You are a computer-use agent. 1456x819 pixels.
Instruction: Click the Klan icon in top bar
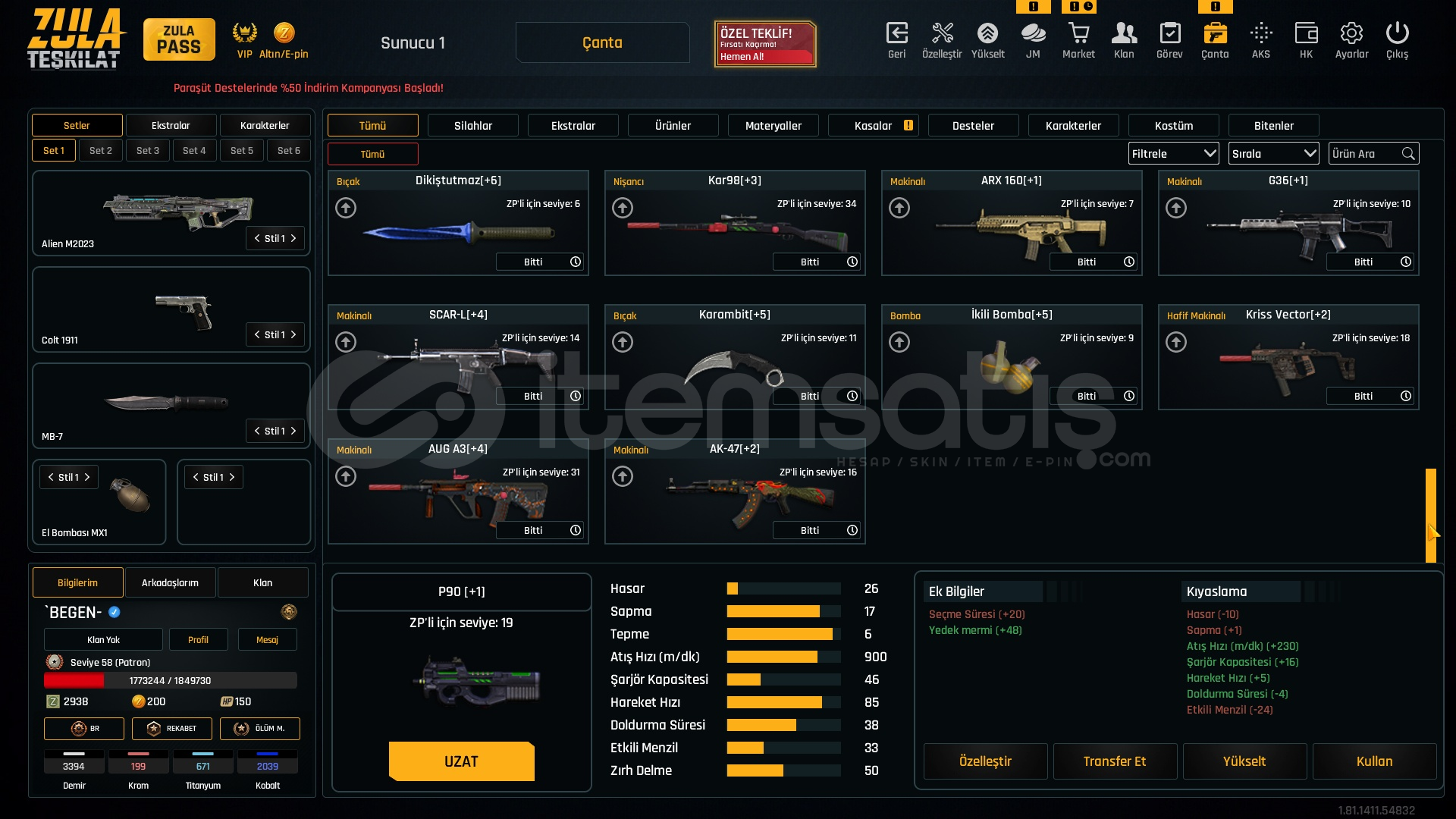1124,33
